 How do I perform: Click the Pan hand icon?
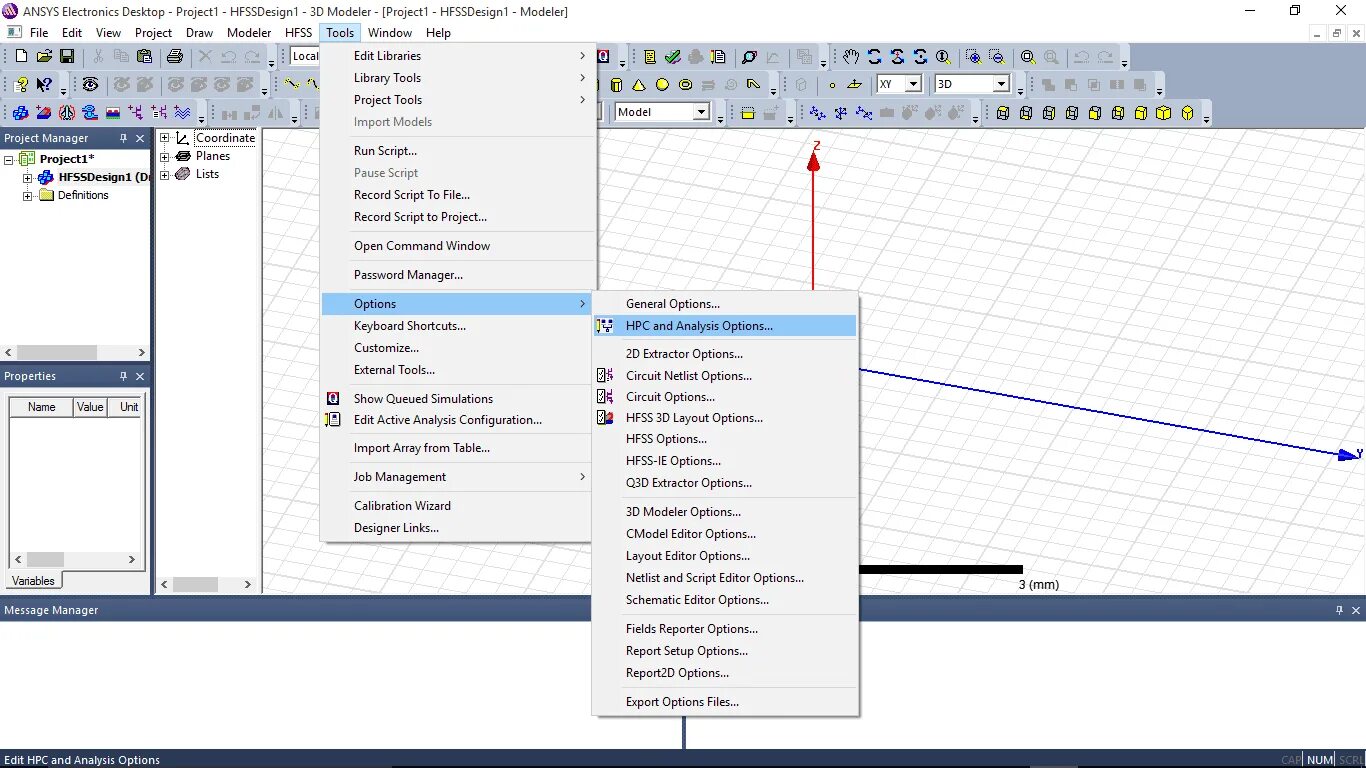click(850, 57)
